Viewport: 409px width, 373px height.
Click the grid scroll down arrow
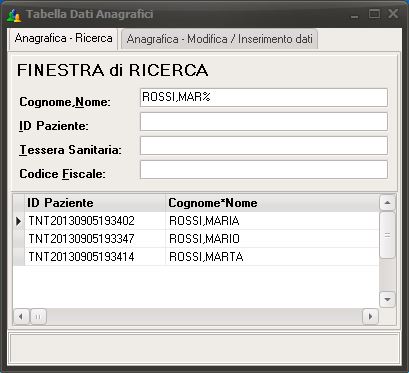387,299
